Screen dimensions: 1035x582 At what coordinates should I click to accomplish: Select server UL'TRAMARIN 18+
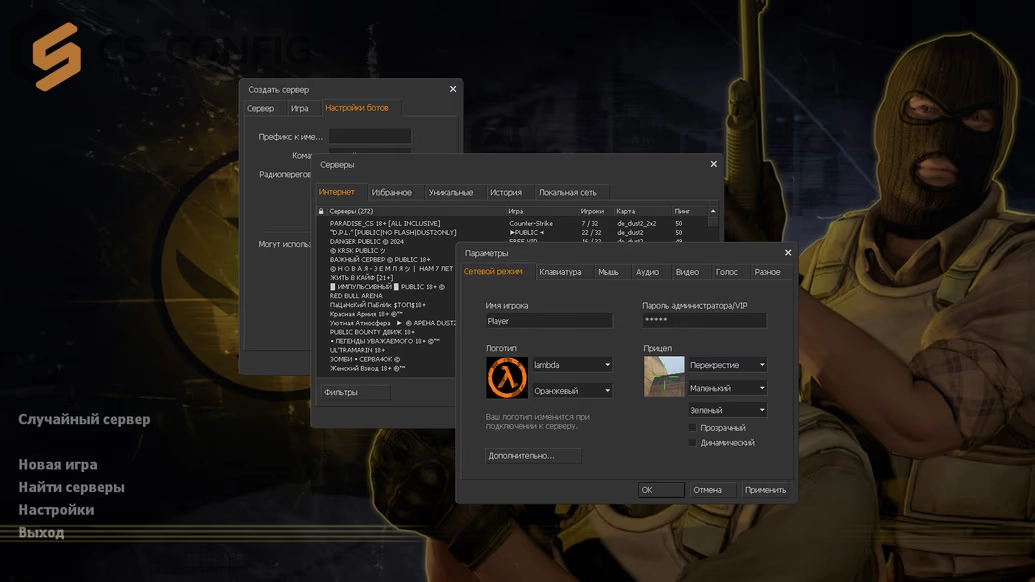[x=386, y=350]
